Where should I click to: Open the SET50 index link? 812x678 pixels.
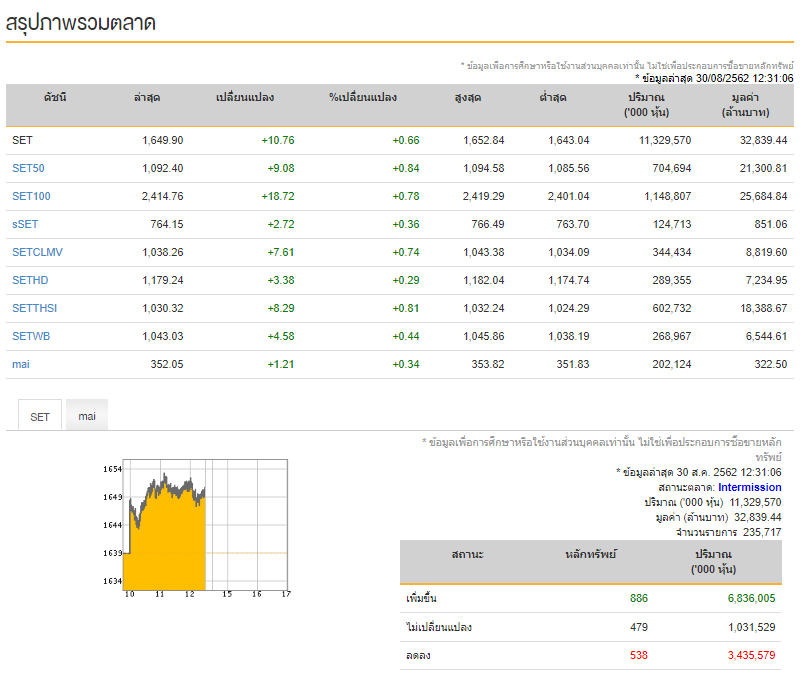(x=28, y=168)
